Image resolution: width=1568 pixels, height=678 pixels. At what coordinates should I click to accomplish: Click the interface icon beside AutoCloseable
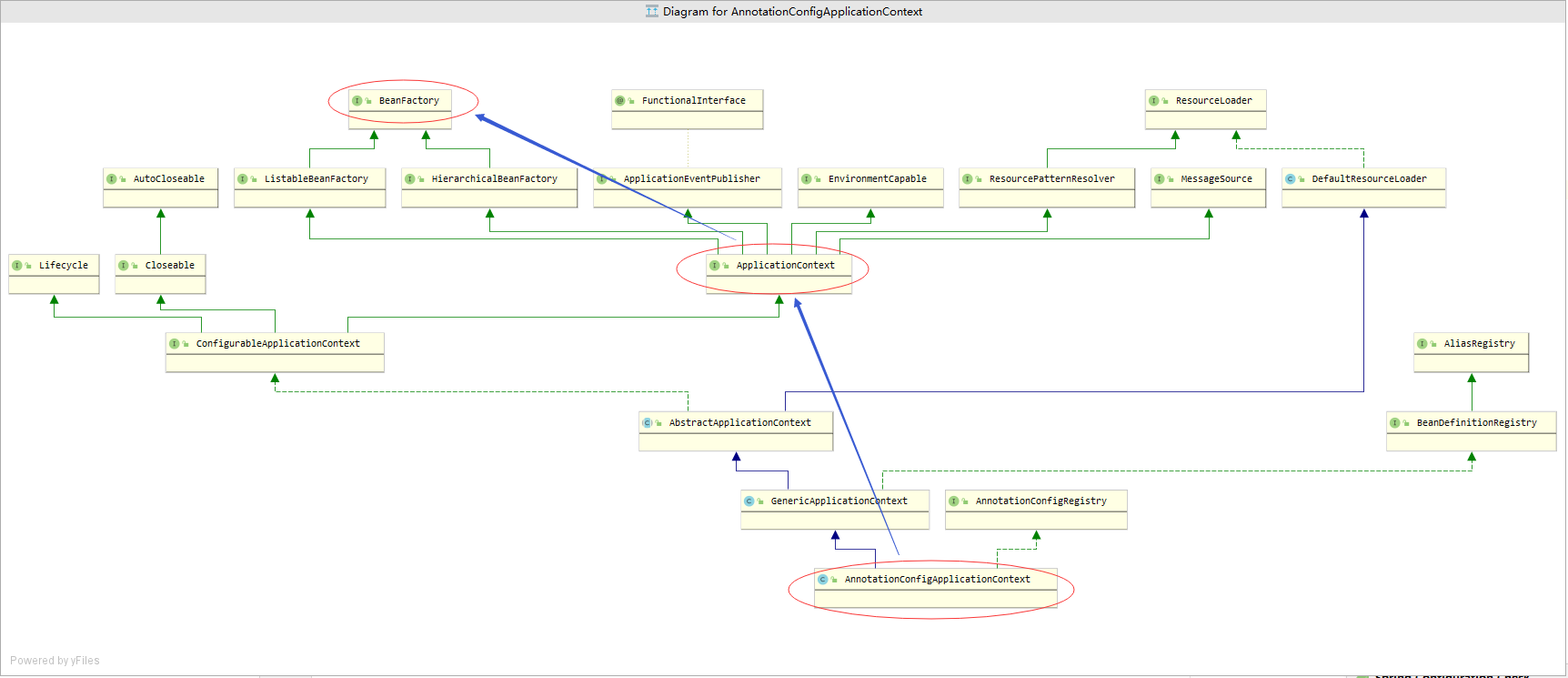(112, 179)
